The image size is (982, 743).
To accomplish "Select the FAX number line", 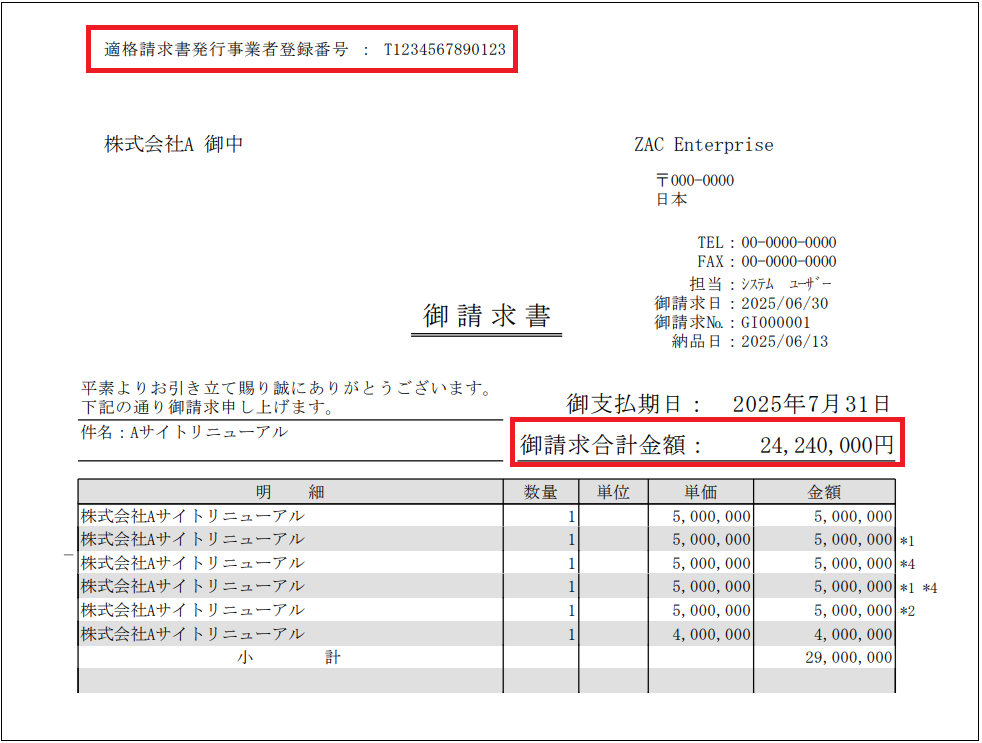I will pyautogui.click(x=766, y=262).
